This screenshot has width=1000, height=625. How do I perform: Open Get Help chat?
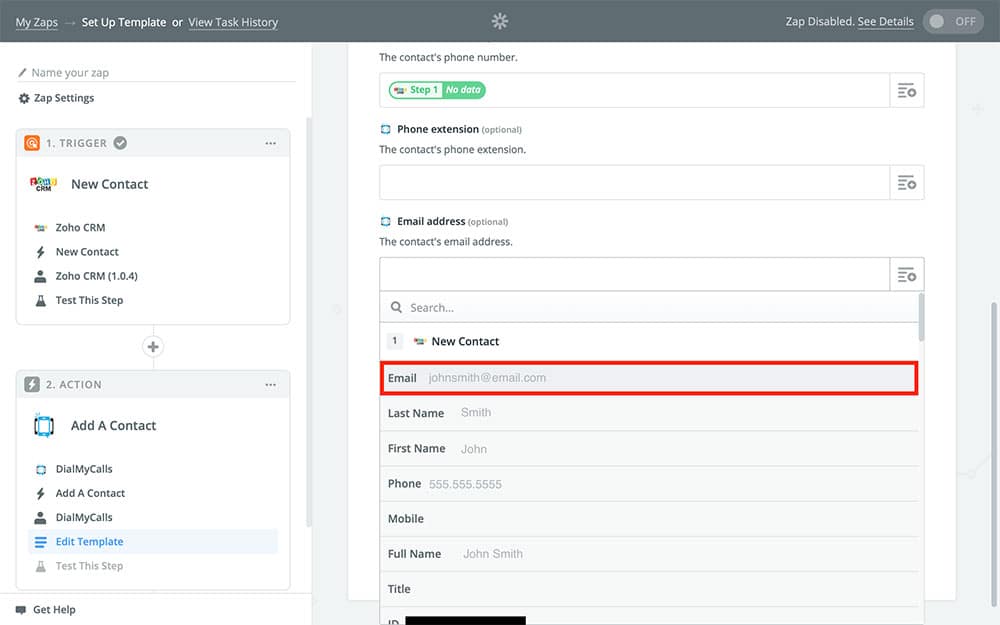[53, 610]
